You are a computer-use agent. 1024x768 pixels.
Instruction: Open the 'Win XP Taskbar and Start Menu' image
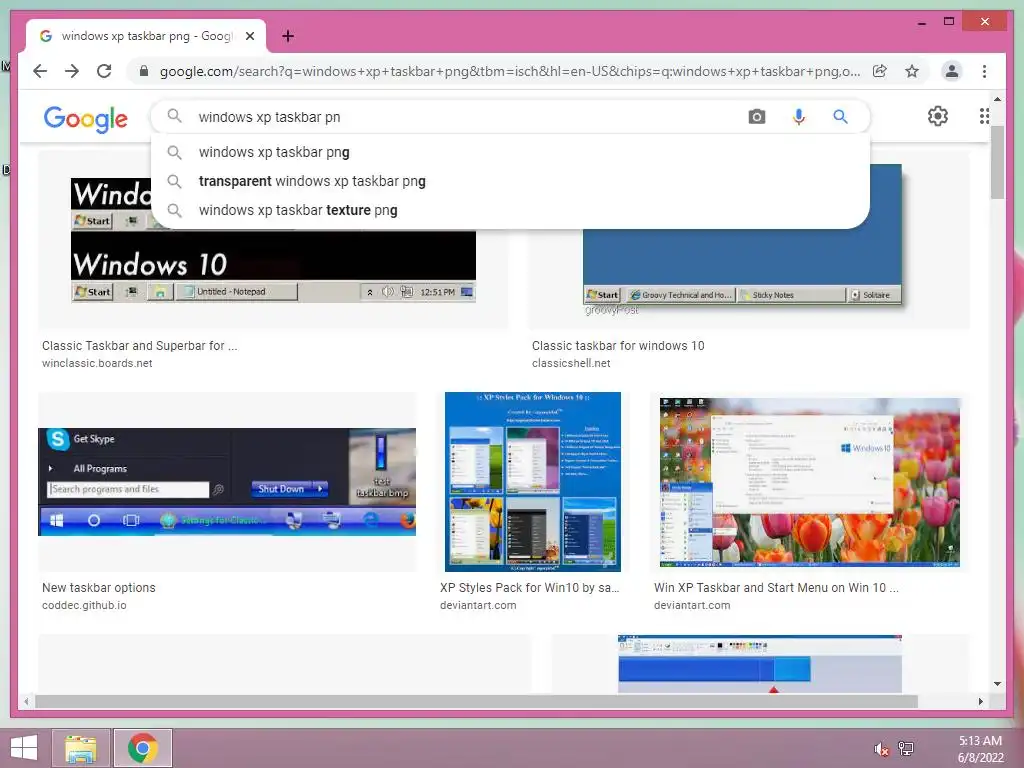click(810, 482)
